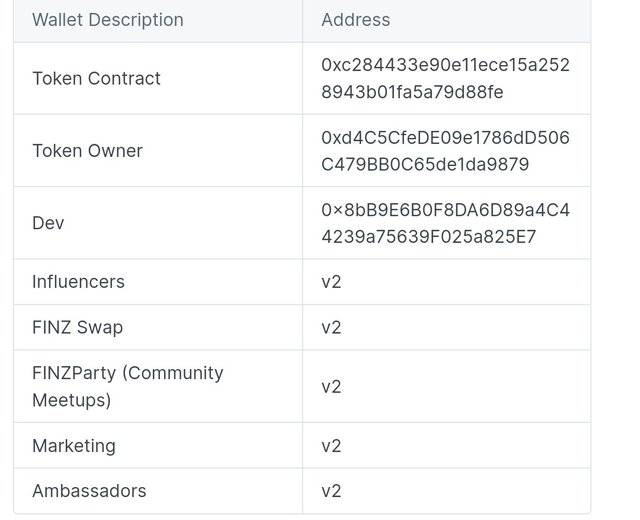640x520 pixels.
Task: Select the FINZ Swap row label
Action: point(77,327)
